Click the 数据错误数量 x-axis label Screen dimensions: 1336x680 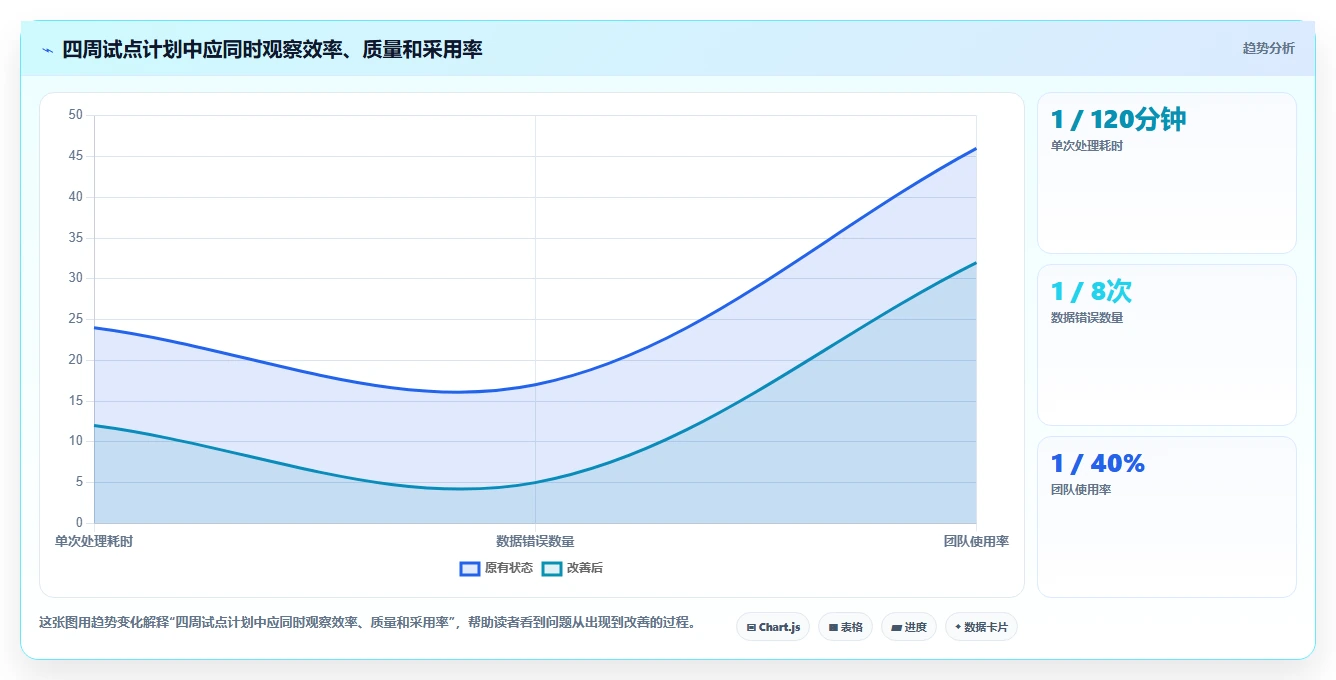pos(535,541)
